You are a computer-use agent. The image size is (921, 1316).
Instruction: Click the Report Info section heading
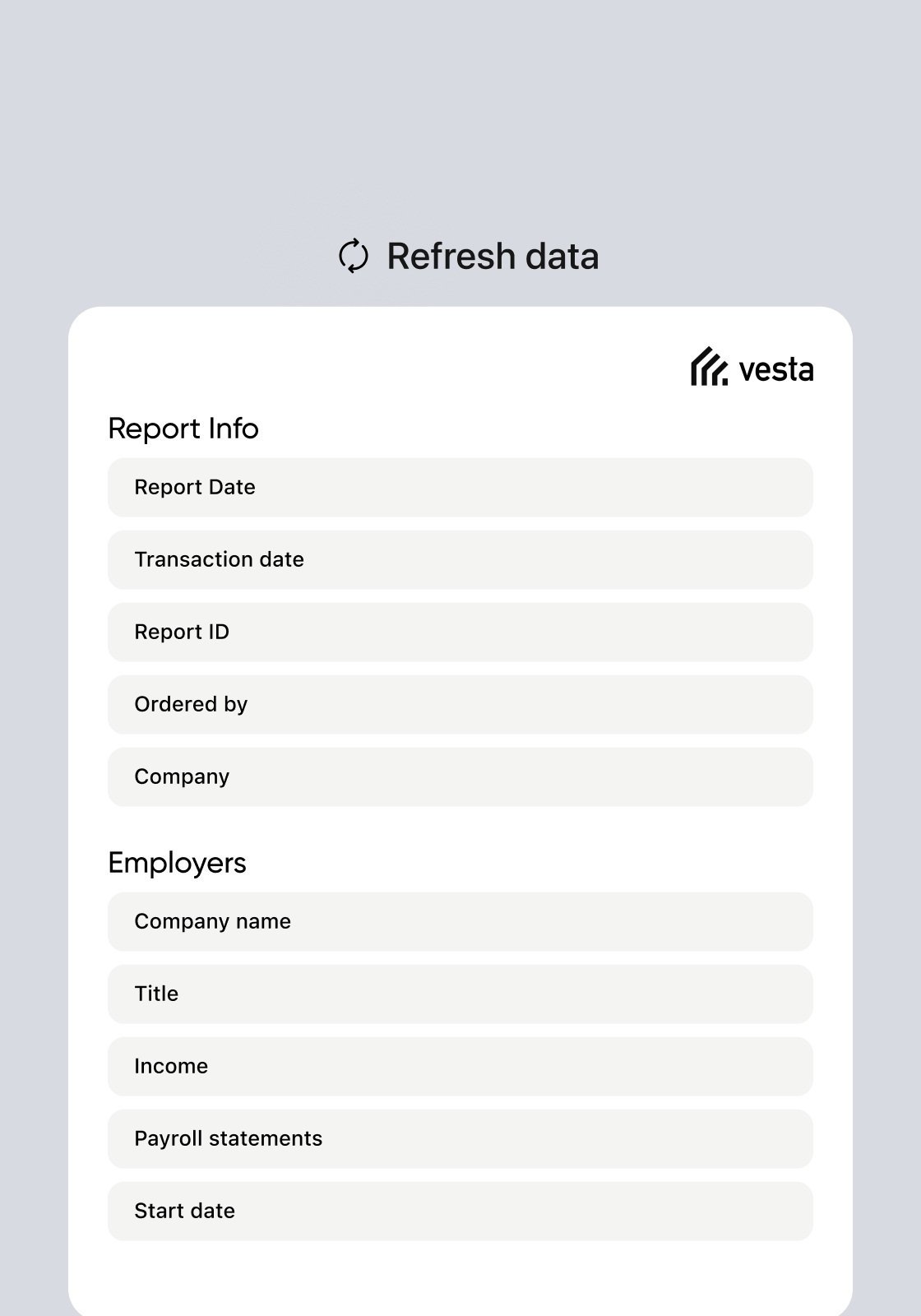click(183, 429)
